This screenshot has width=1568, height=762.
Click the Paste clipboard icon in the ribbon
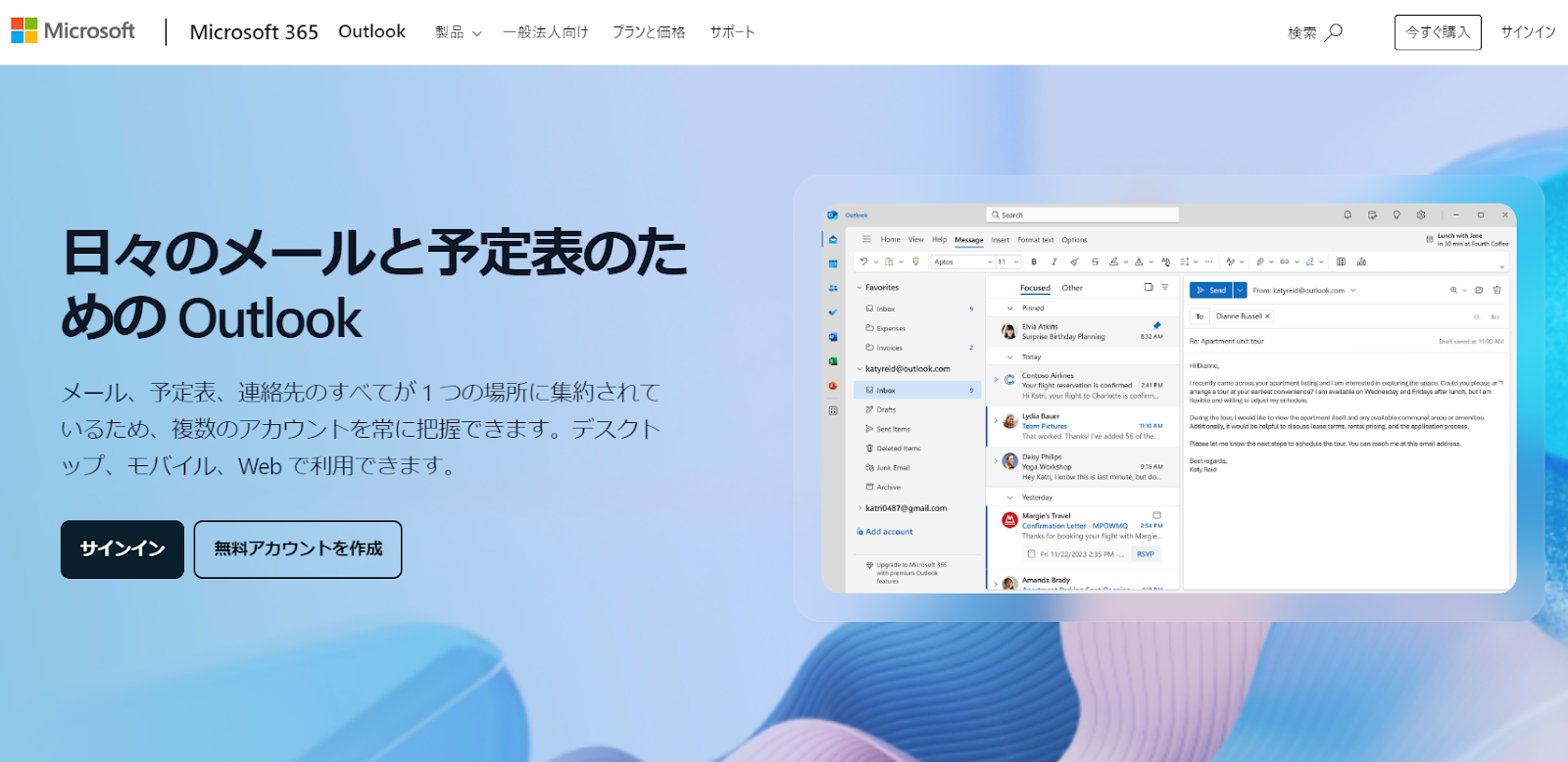pyautogui.click(x=889, y=262)
